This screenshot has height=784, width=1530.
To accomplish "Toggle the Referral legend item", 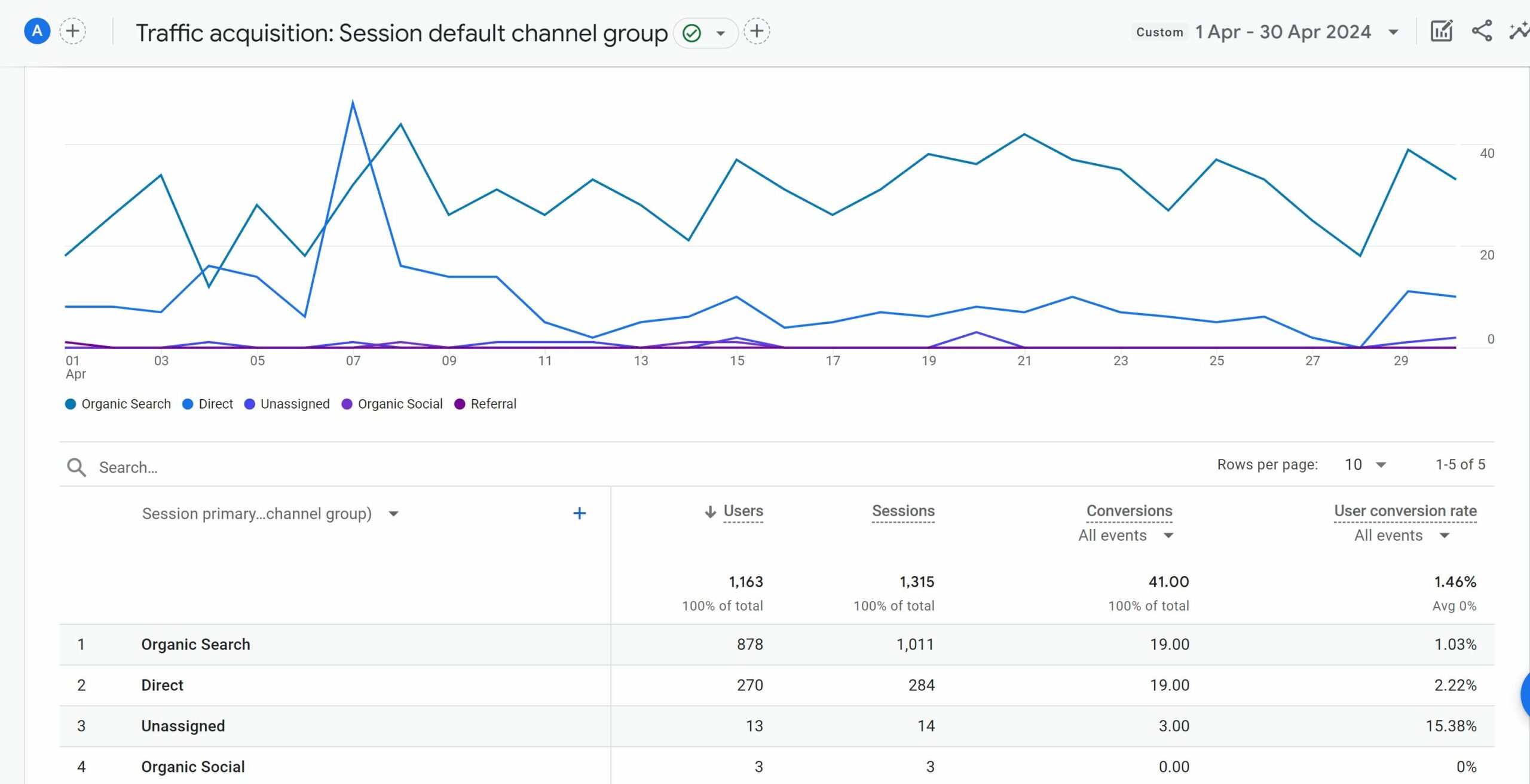I will coord(485,404).
